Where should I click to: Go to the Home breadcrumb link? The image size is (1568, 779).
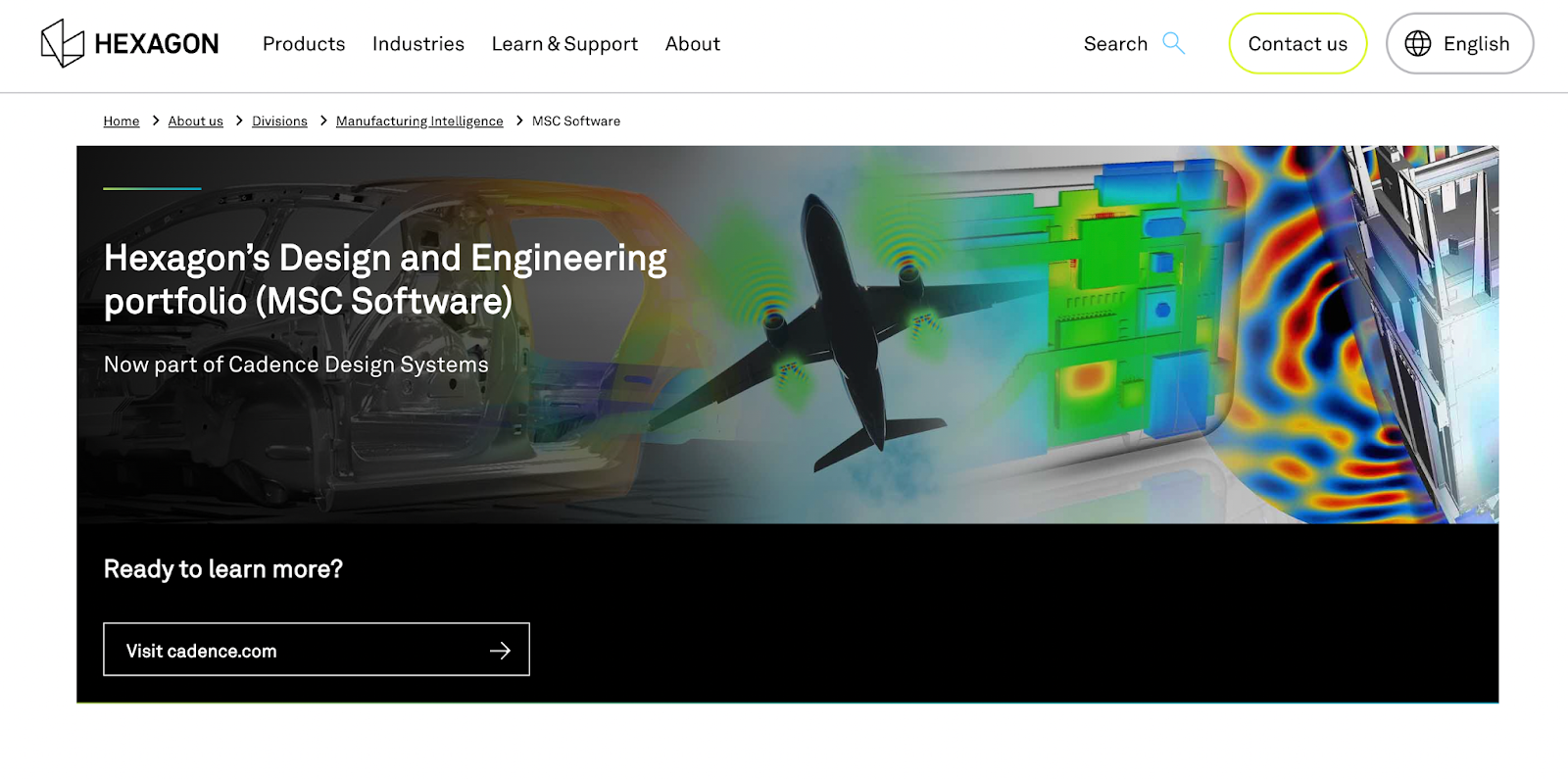pyautogui.click(x=122, y=122)
